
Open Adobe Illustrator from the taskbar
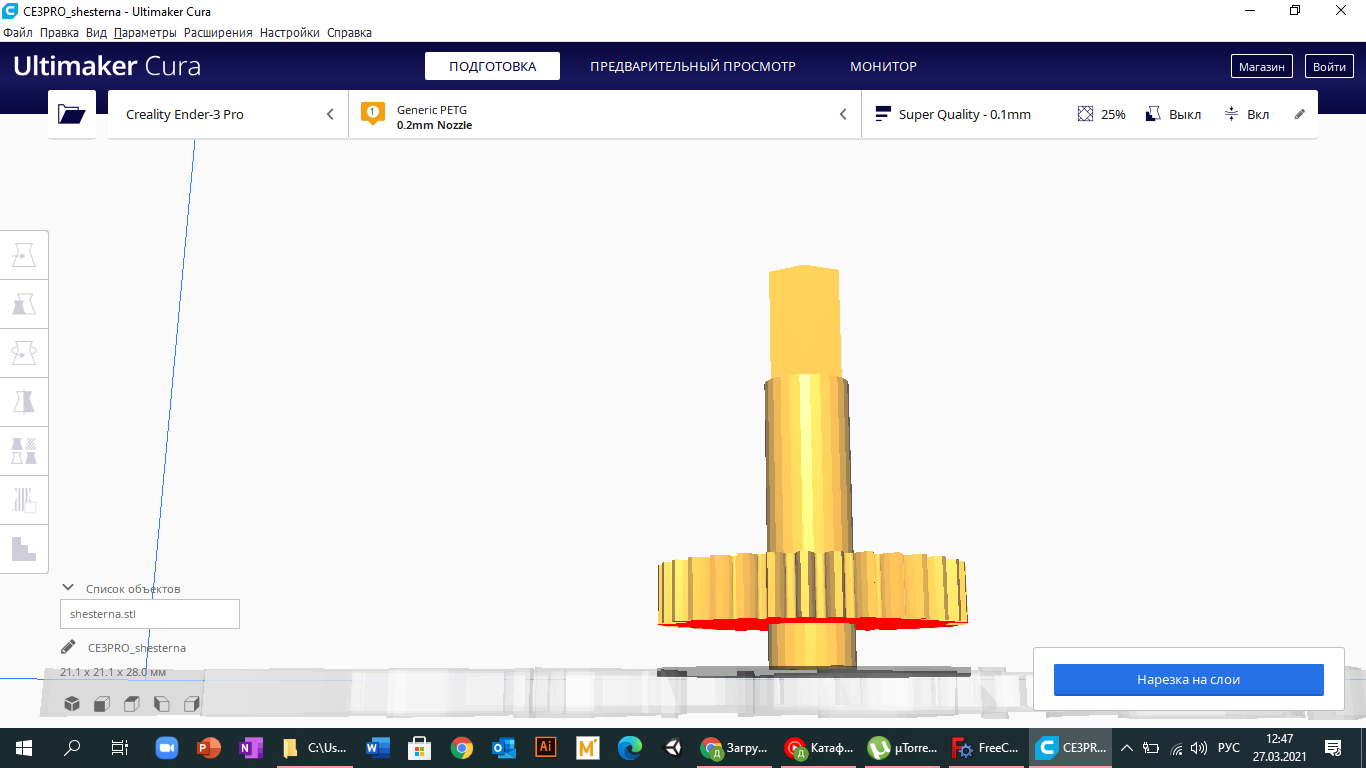coord(545,747)
